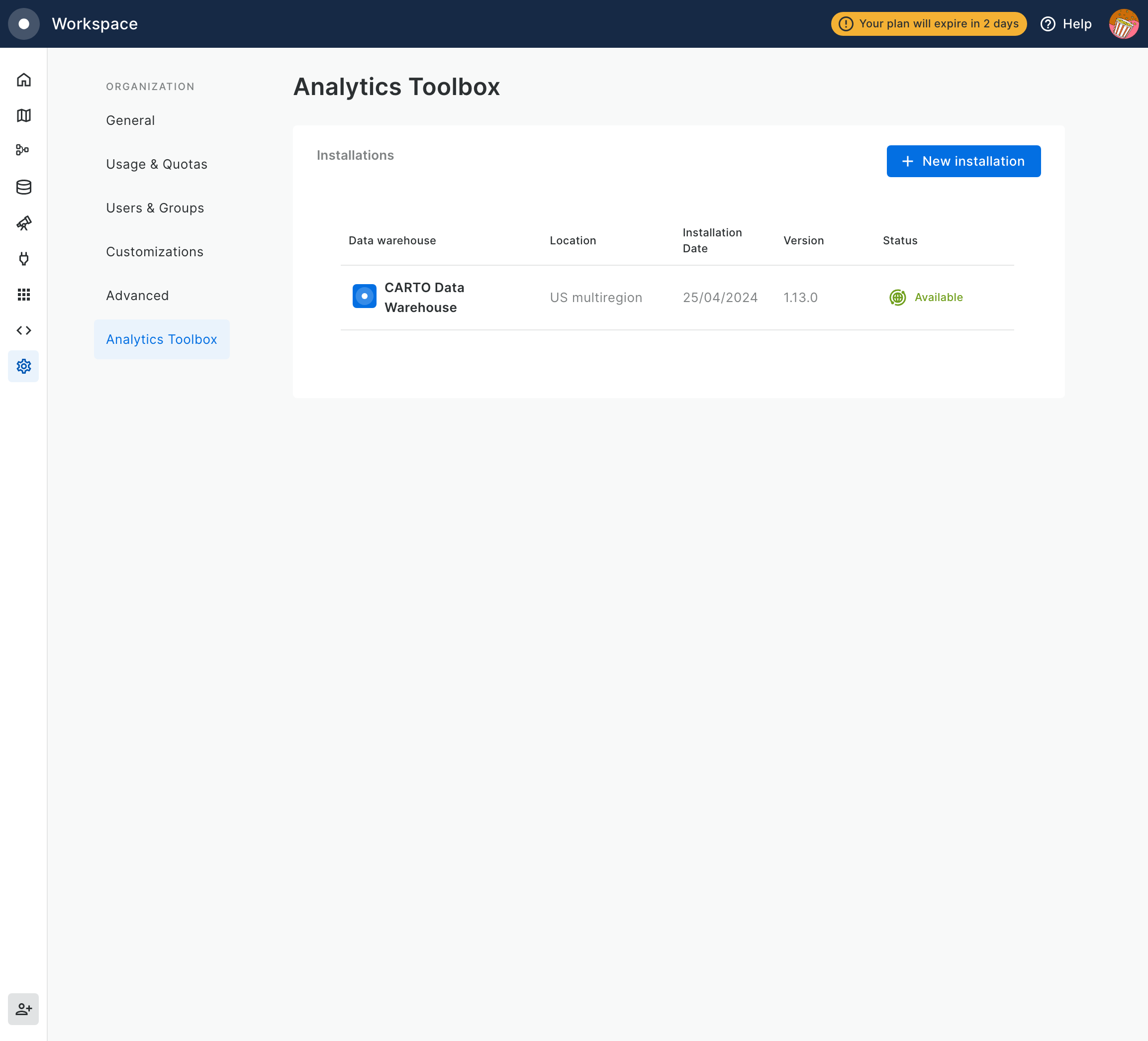The width and height of the screenshot is (1148, 1041).
Task: Click the invite user icon
Action: click(23, 1009)
